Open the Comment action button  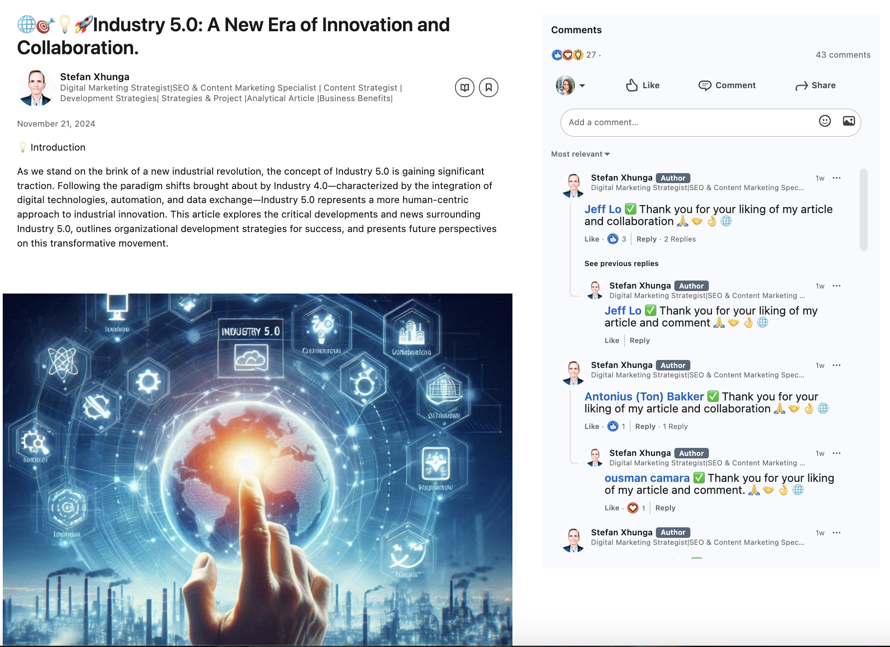click(727, 85)
